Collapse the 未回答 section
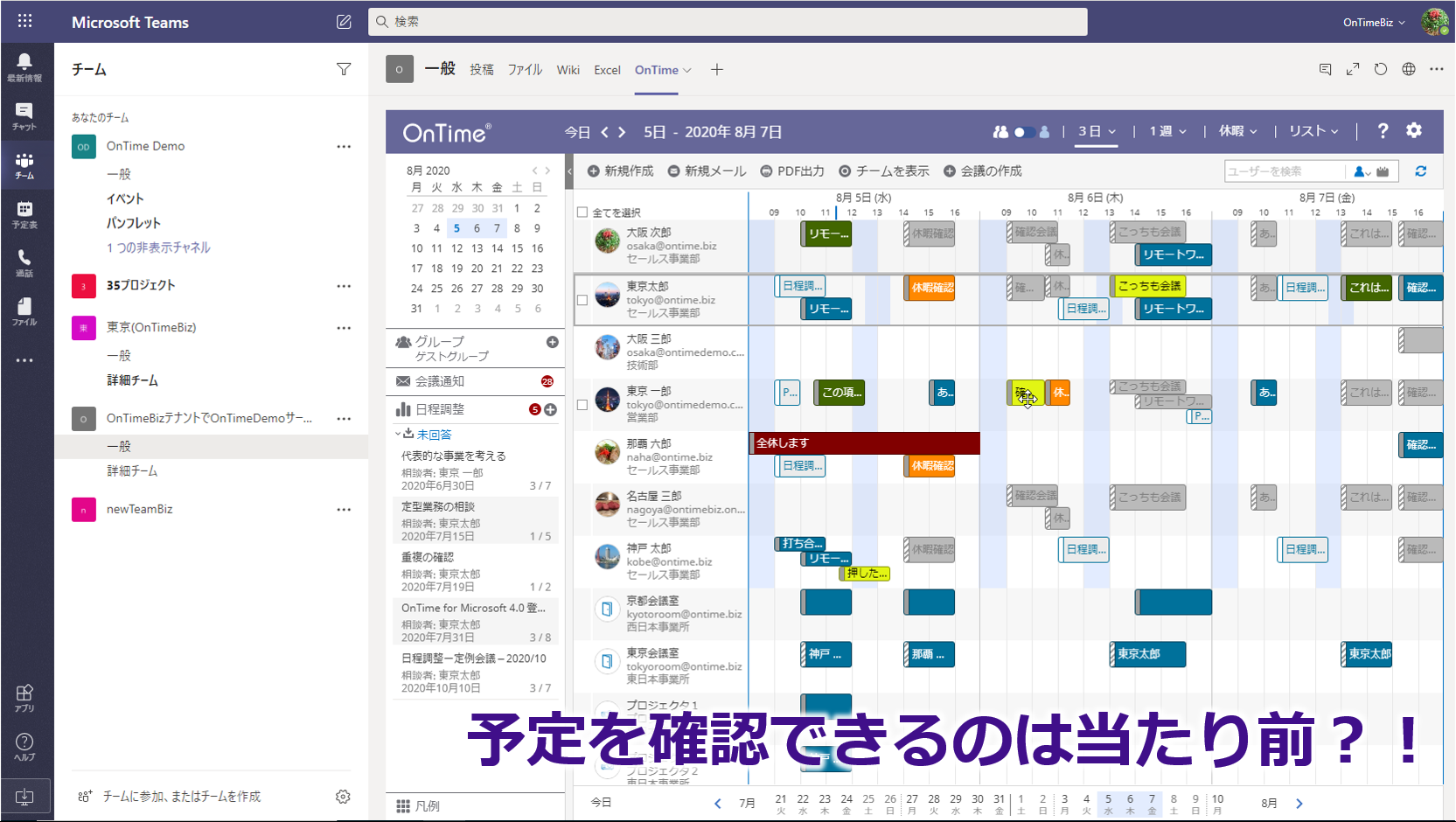1456x822 pixels. tap(398, 434)
